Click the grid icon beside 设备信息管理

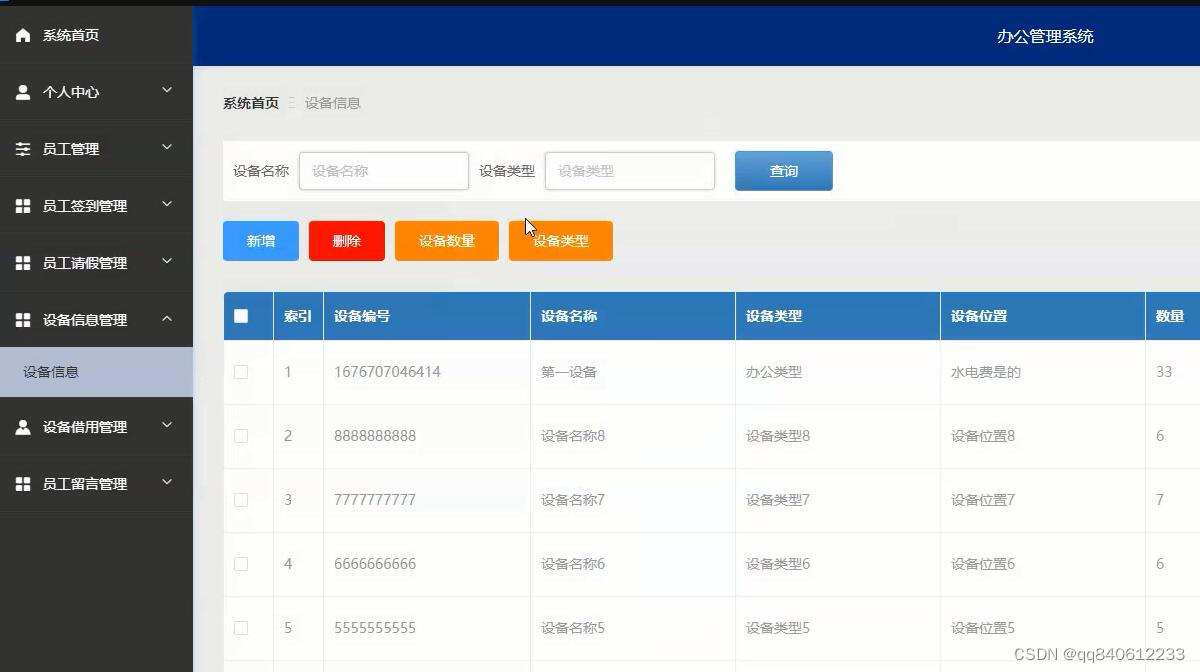(x=23, y=319)
